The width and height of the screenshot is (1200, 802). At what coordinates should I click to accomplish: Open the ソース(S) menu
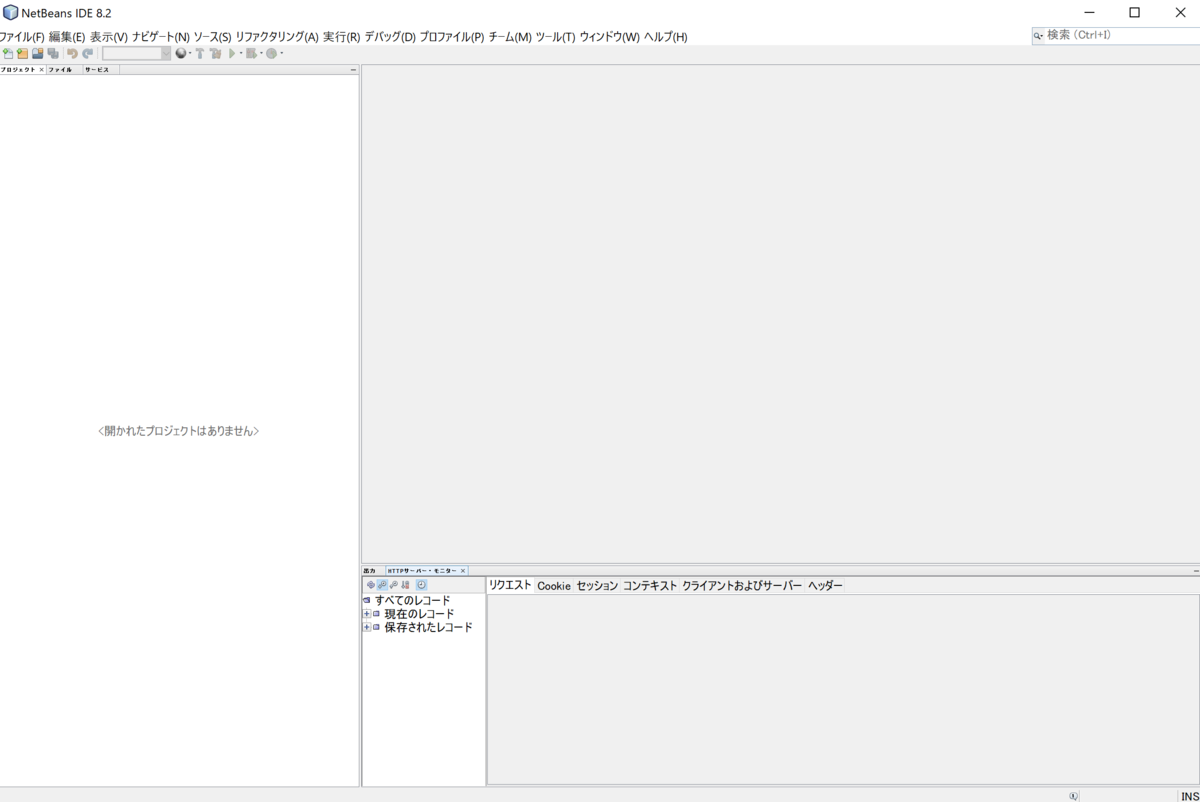click(x=212, y=37)
